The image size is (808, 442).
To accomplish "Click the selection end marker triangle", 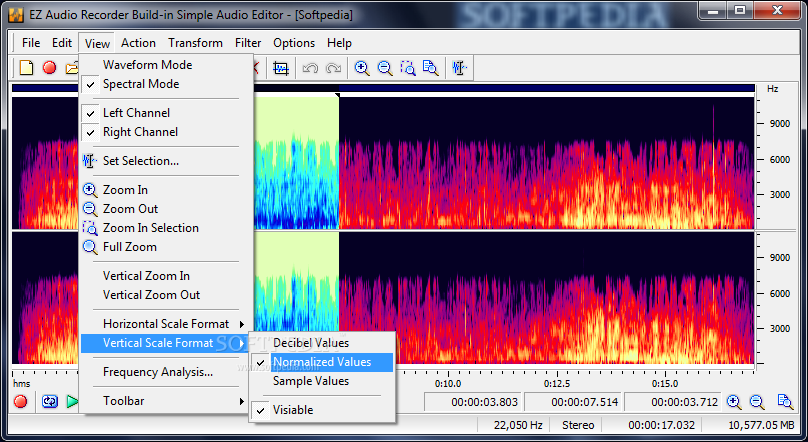I will 338,95.
